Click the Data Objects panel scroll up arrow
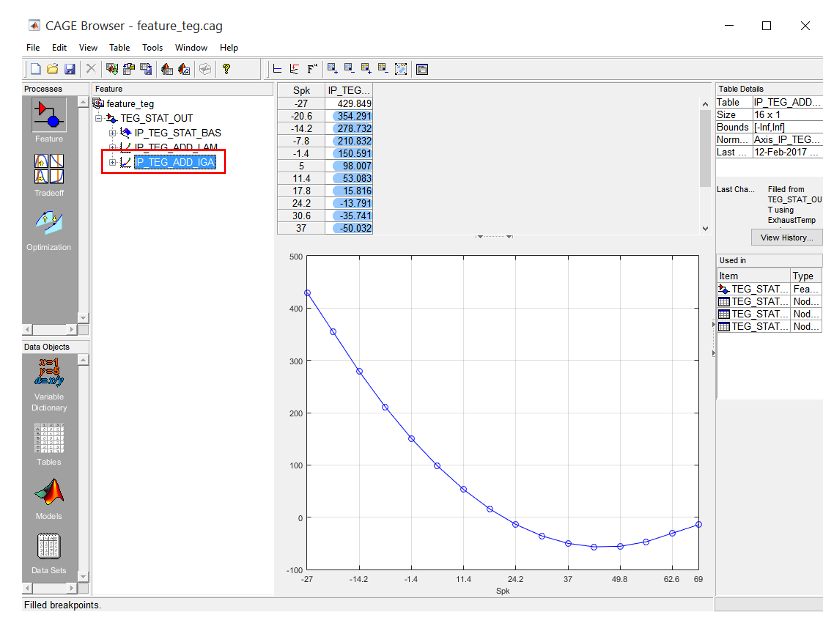 click(83, 360)
